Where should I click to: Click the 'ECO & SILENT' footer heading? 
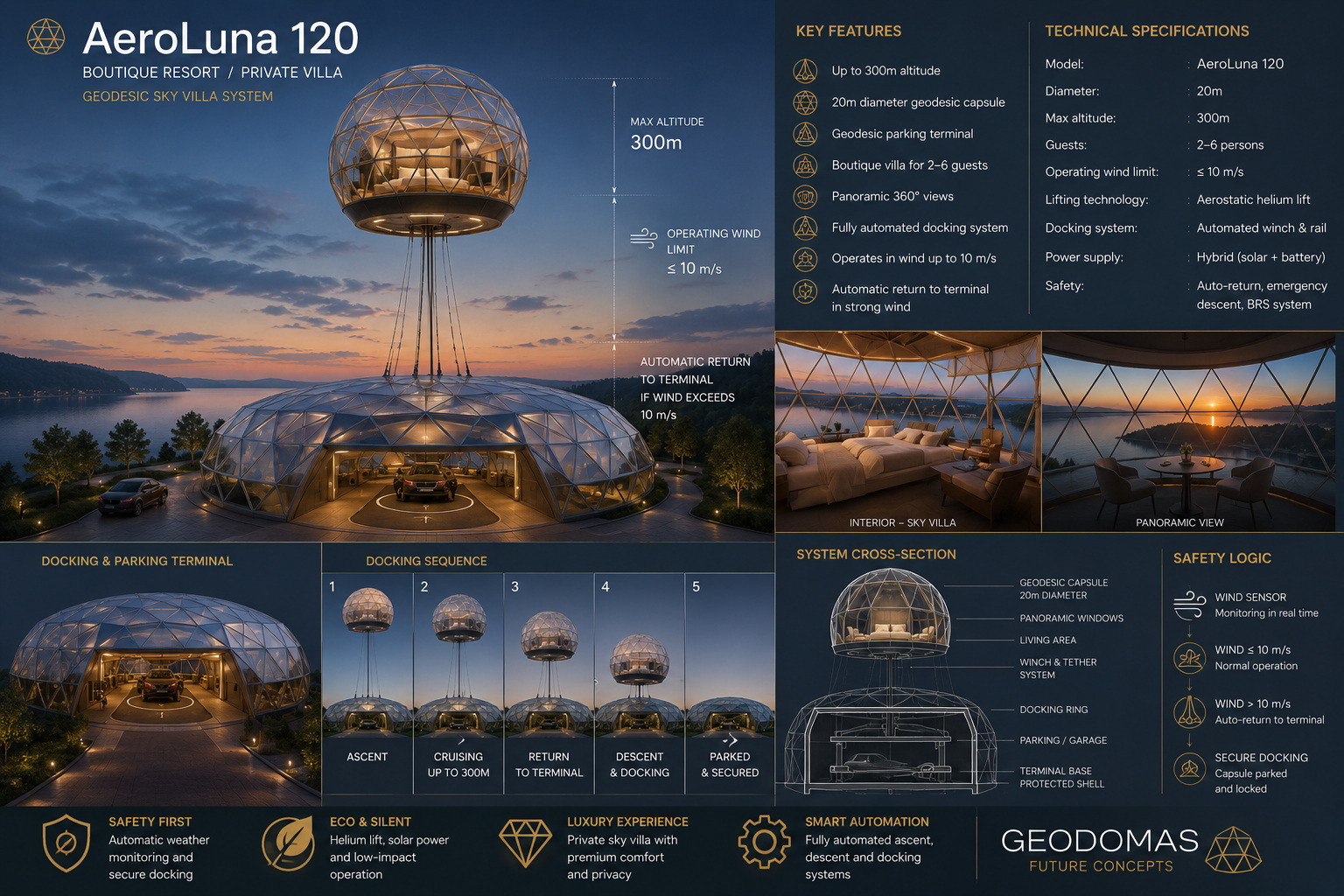coord(370,822)
